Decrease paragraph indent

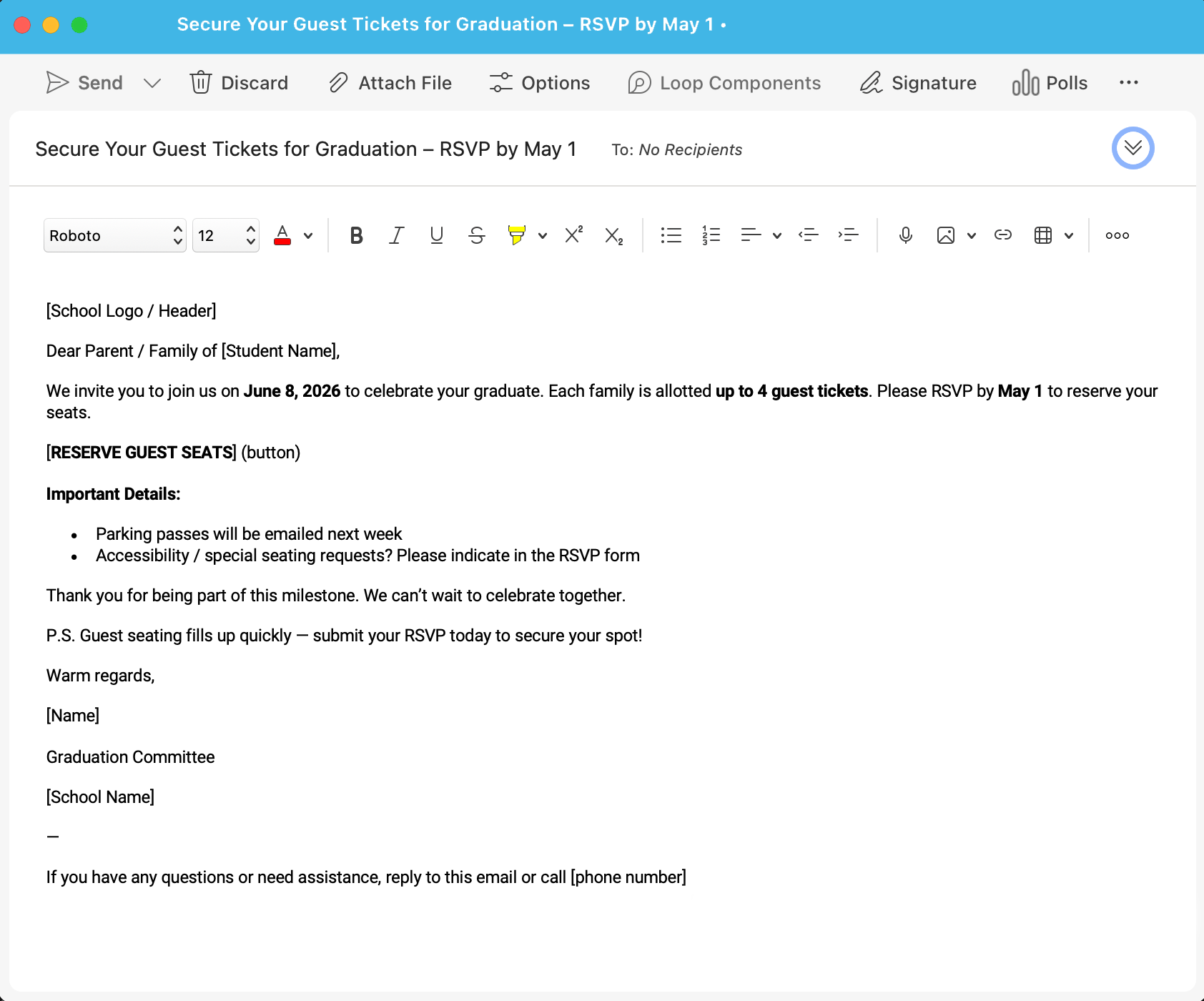point(808,235)
